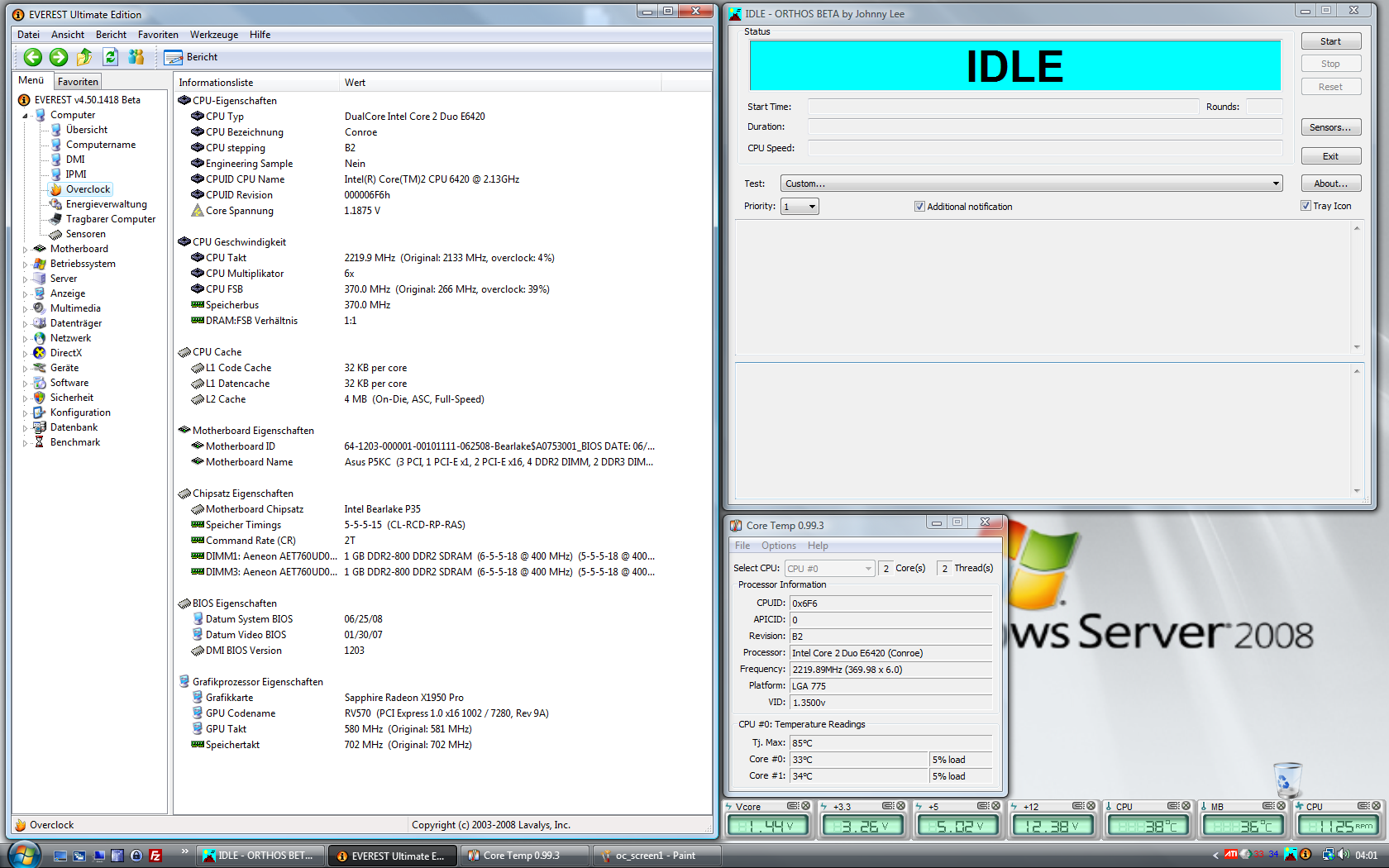Close the +3.3 voltage sensor gadget

click(x=901, y=806)
